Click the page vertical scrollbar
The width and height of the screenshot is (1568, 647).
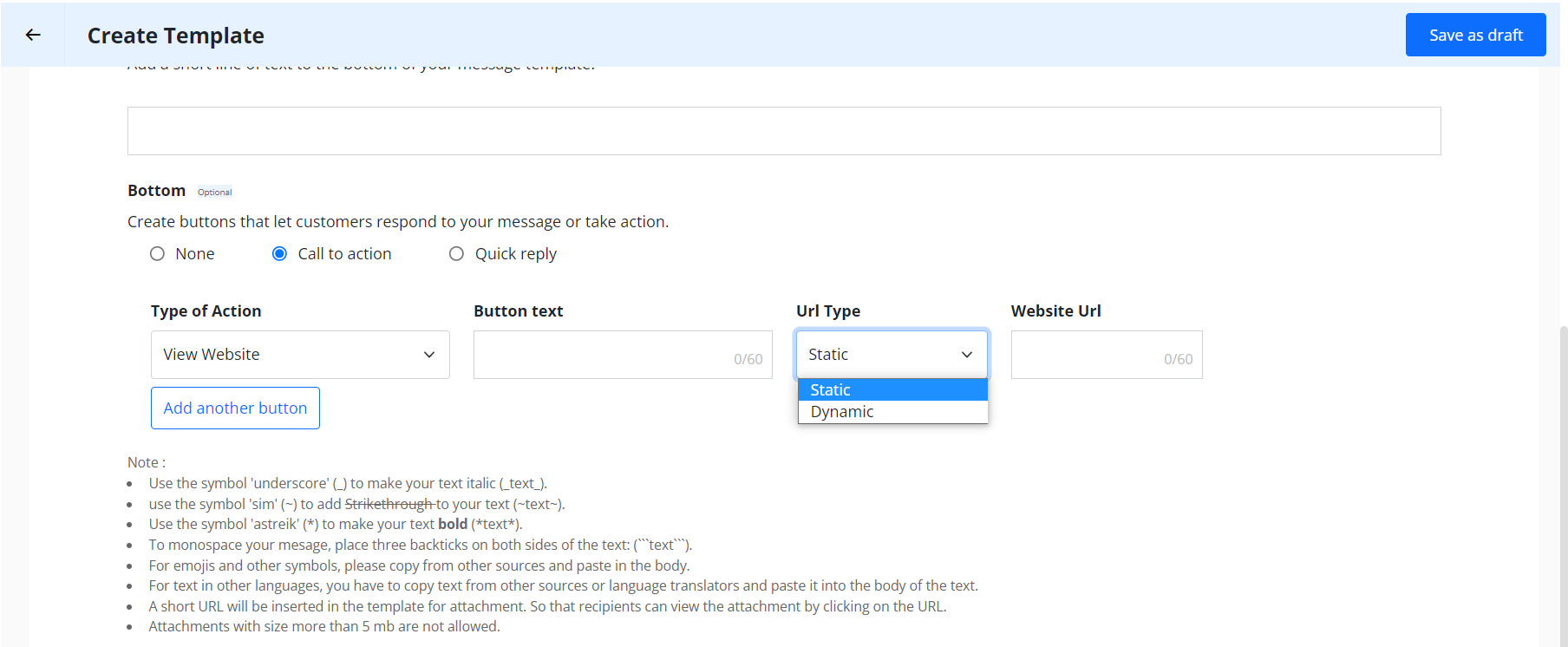tap(1563, 486)
